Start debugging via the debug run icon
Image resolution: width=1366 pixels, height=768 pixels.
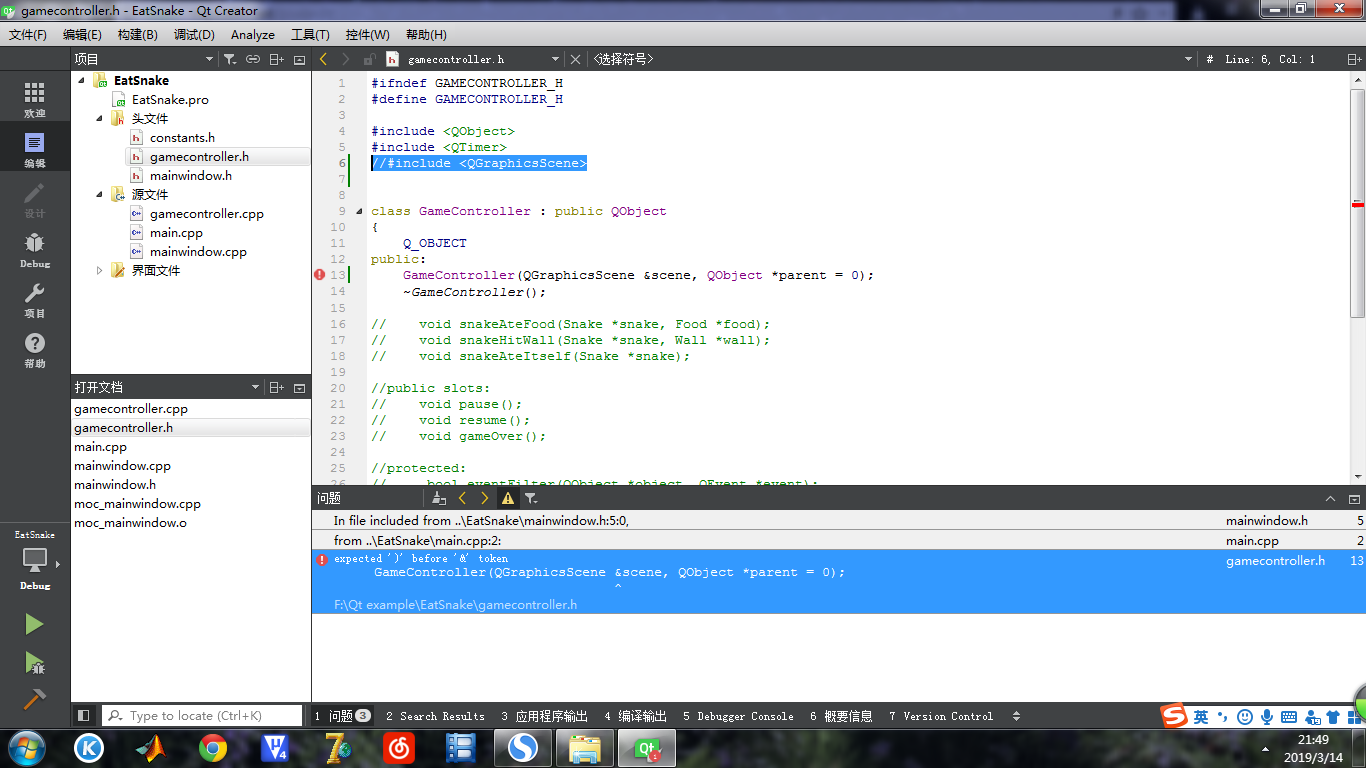coord(33,660)
